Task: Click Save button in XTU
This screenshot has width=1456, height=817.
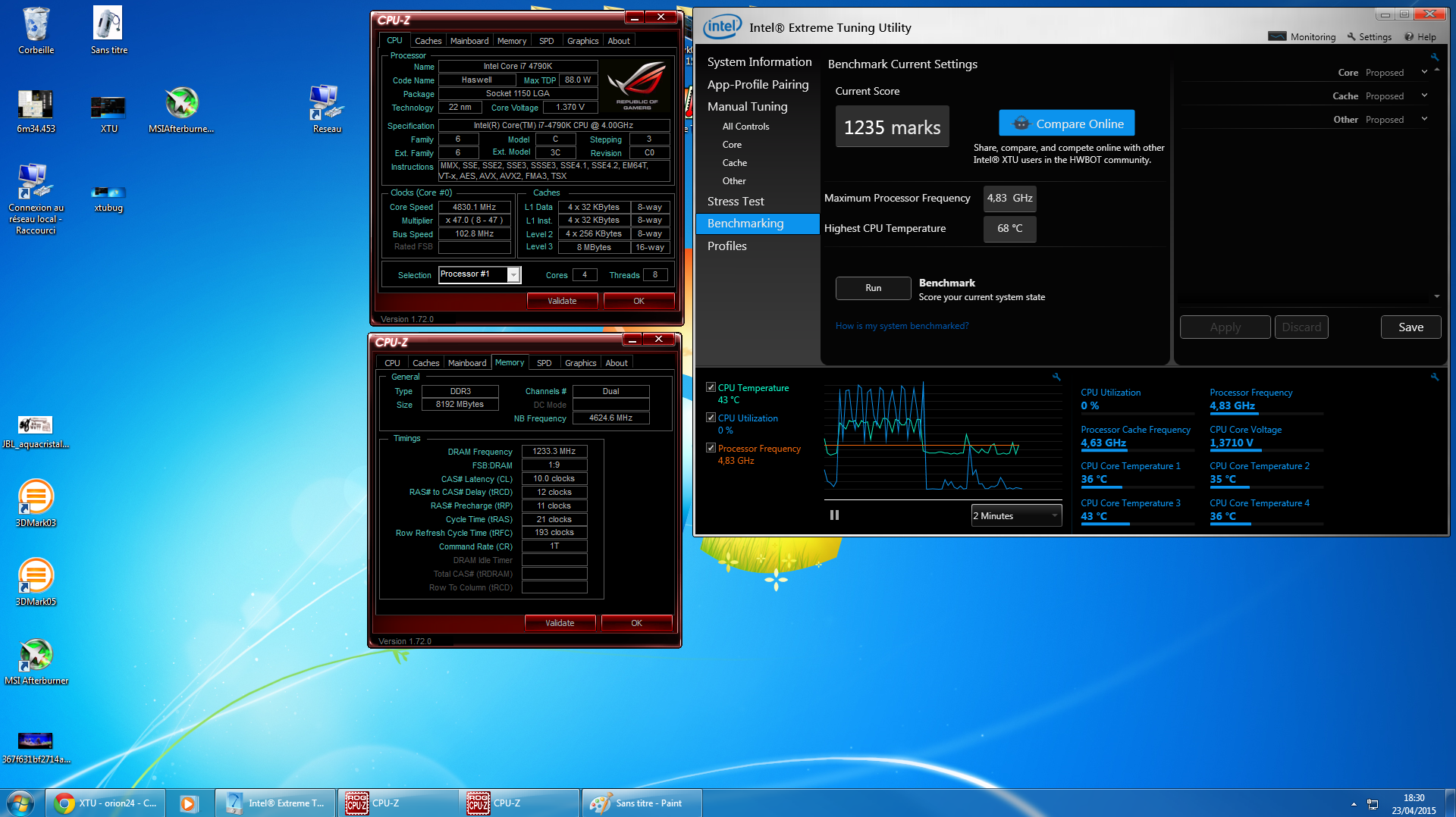Action: click(1410, 327)
